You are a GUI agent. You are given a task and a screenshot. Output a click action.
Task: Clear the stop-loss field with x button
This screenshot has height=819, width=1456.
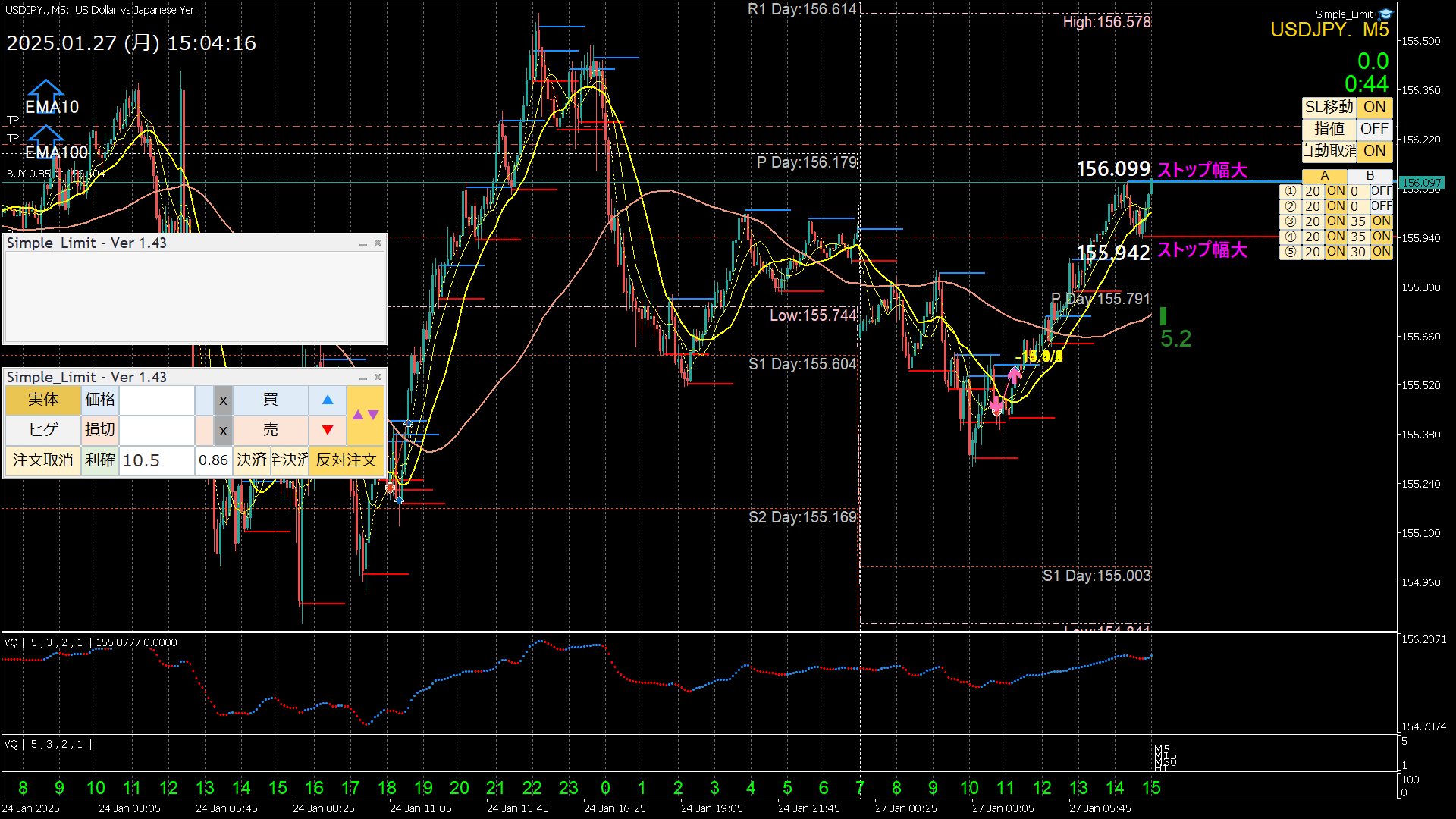point(223,431)
